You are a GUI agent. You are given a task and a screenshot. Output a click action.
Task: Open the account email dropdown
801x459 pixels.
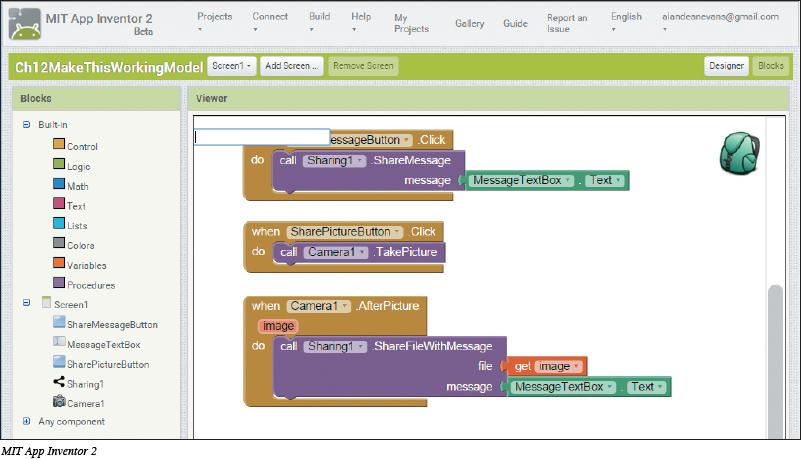pyautogui.click(x=720, y=21)
